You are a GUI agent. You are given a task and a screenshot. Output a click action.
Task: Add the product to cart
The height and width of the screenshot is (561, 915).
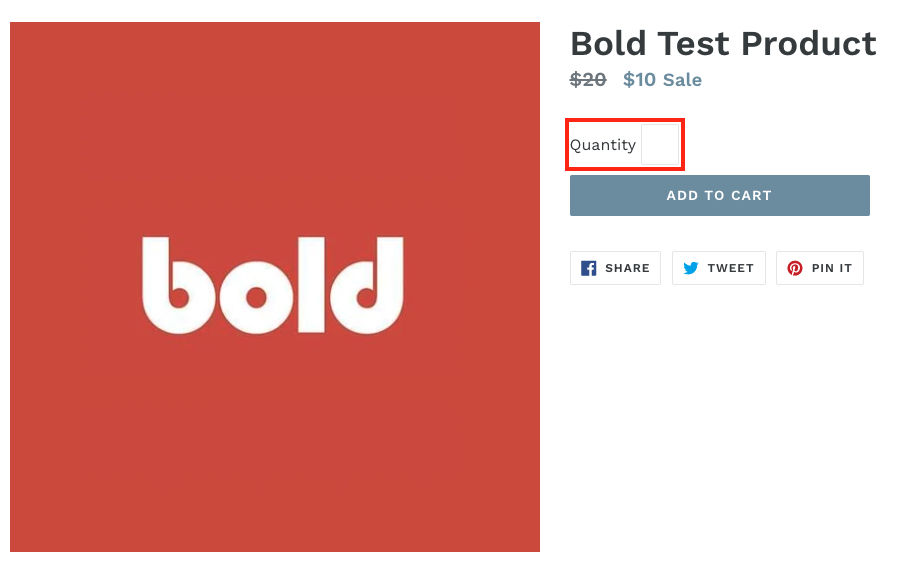pos(720,196)
